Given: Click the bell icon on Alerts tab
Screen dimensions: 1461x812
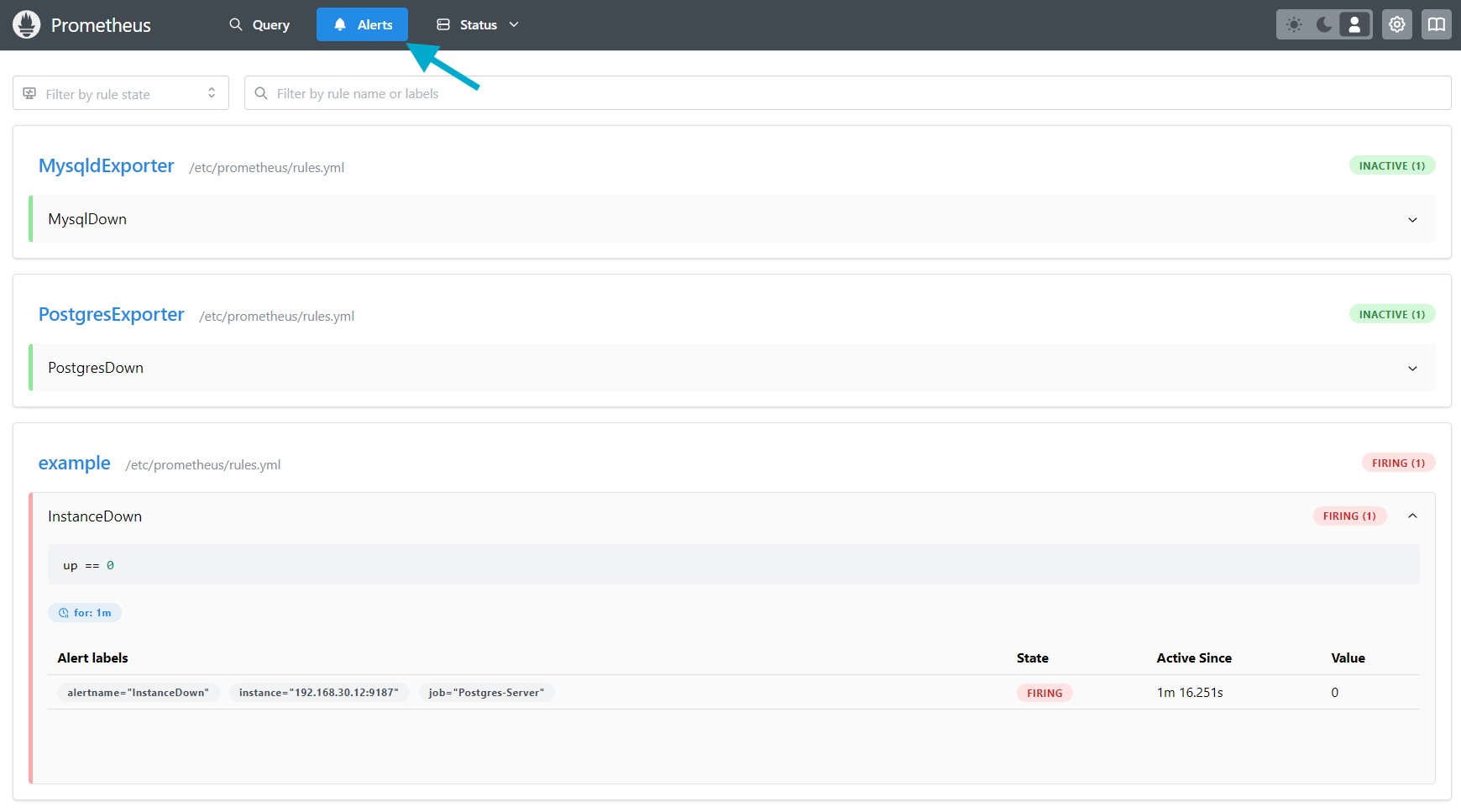Looking at the screenshot, I should pos(340,24).
